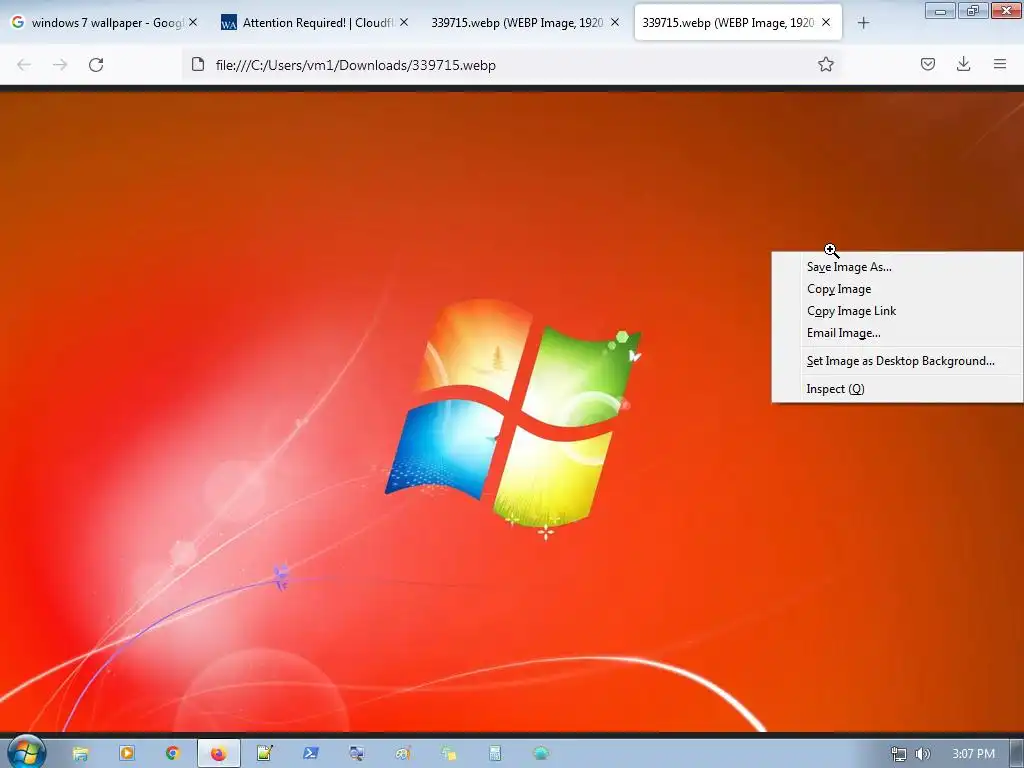Open the Firefox hamburger application menu
1024x768 pixels.
[1000, 64]
